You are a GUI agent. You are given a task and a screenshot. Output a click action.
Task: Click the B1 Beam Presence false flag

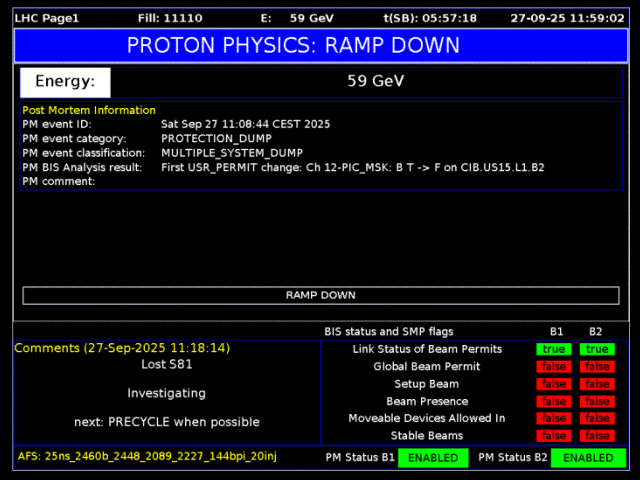click(553, 401)
